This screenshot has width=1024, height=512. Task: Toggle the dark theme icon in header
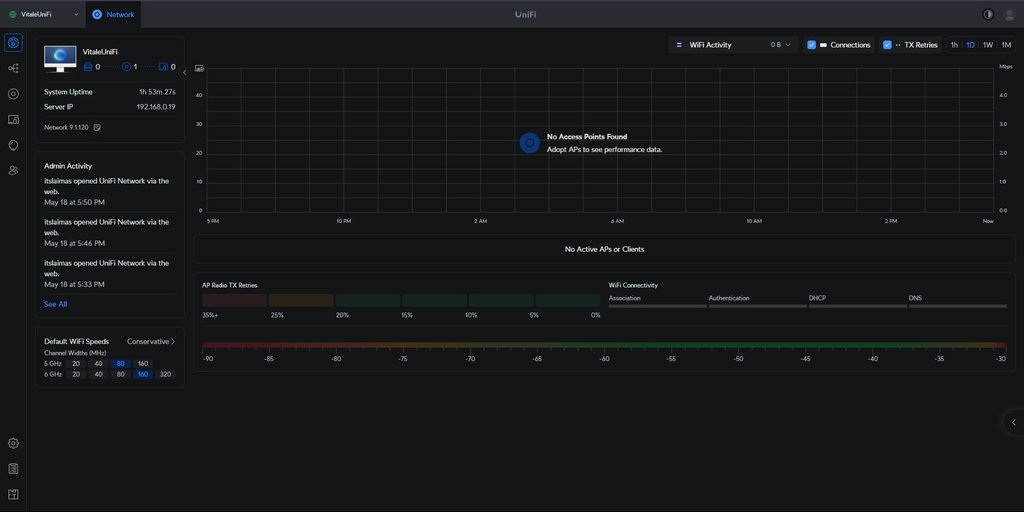click(987, 14)
